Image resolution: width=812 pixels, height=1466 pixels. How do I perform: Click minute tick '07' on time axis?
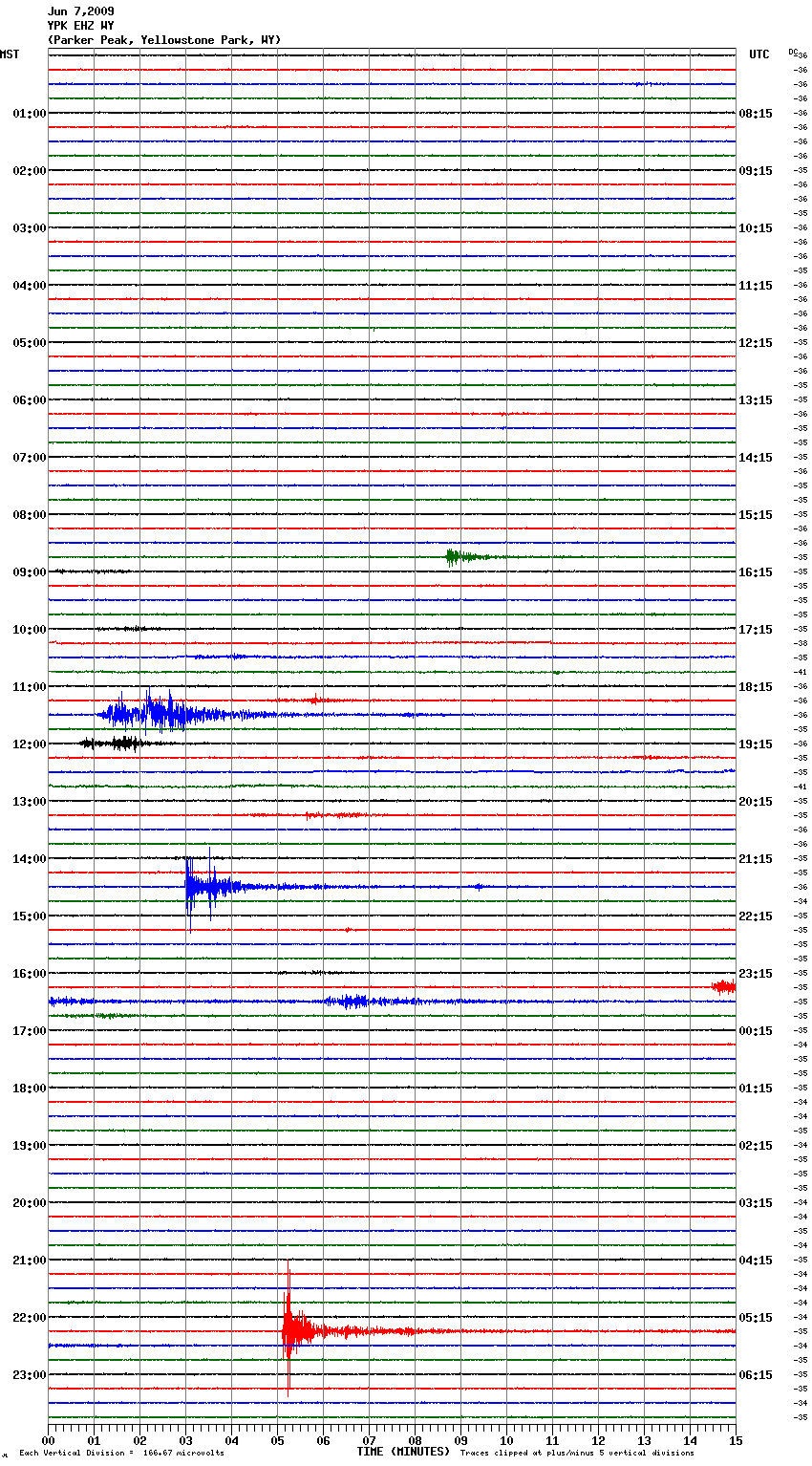pos(369,1440)
